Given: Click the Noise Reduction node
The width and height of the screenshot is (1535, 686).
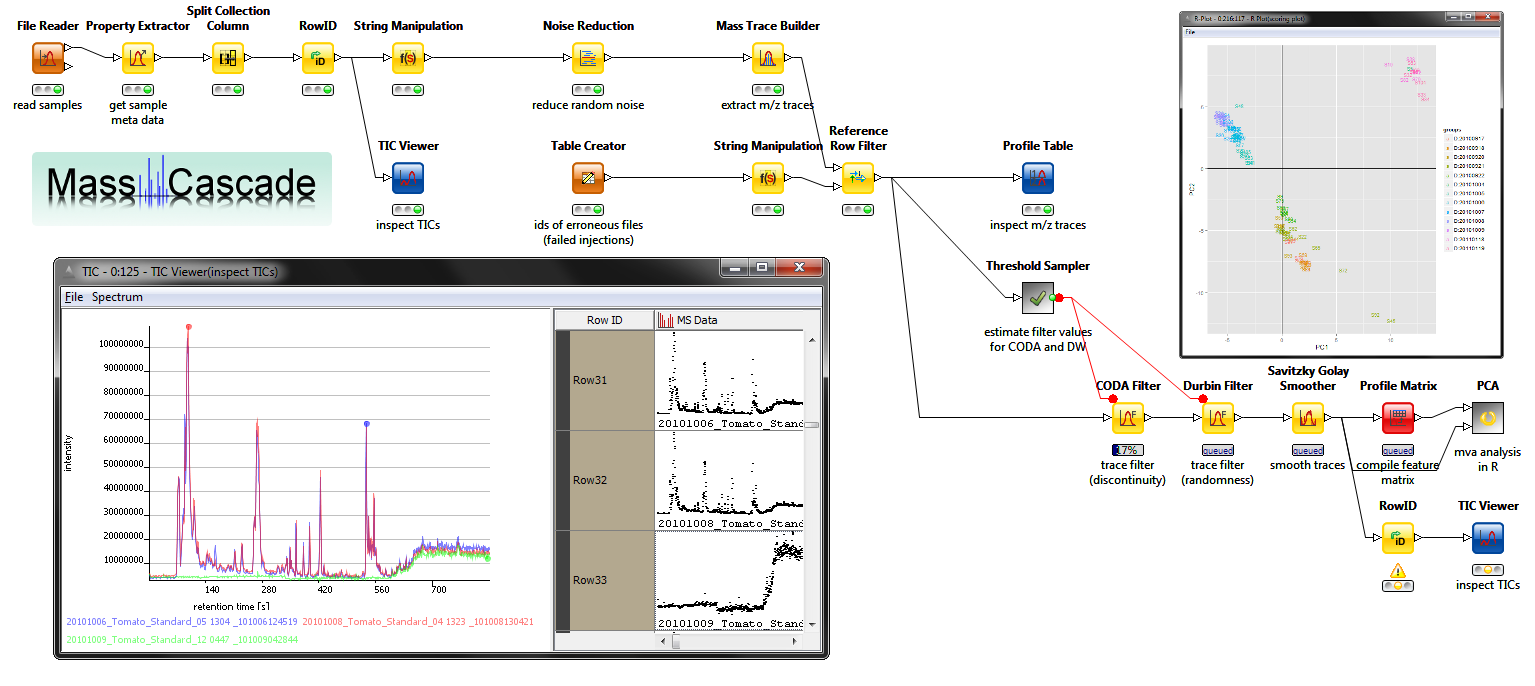Looking at the screenshot, I should click(588, 59).
